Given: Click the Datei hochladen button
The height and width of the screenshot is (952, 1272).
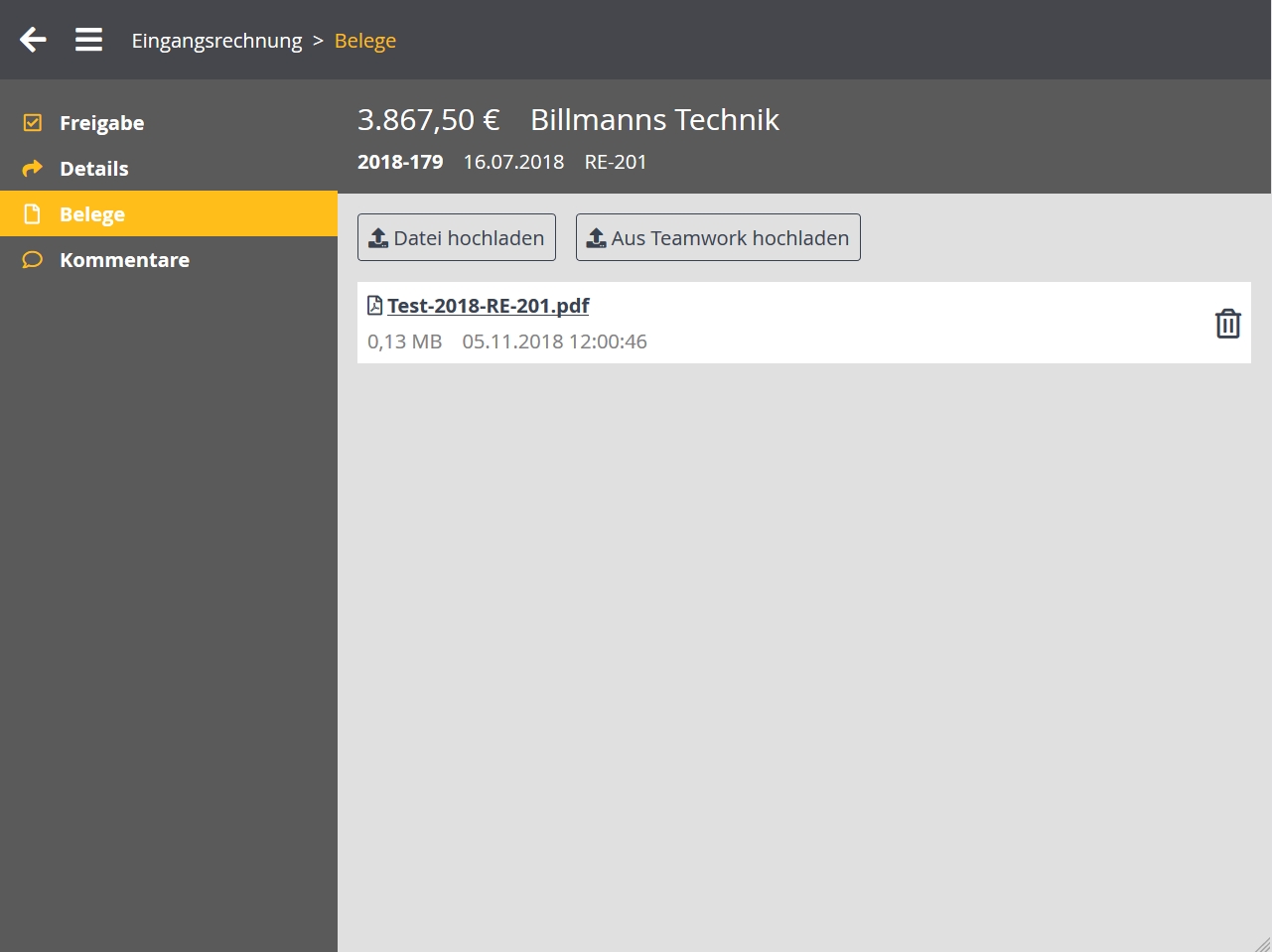Looking at the screenshot, I should pyautogui.click(x=457, y=237).
